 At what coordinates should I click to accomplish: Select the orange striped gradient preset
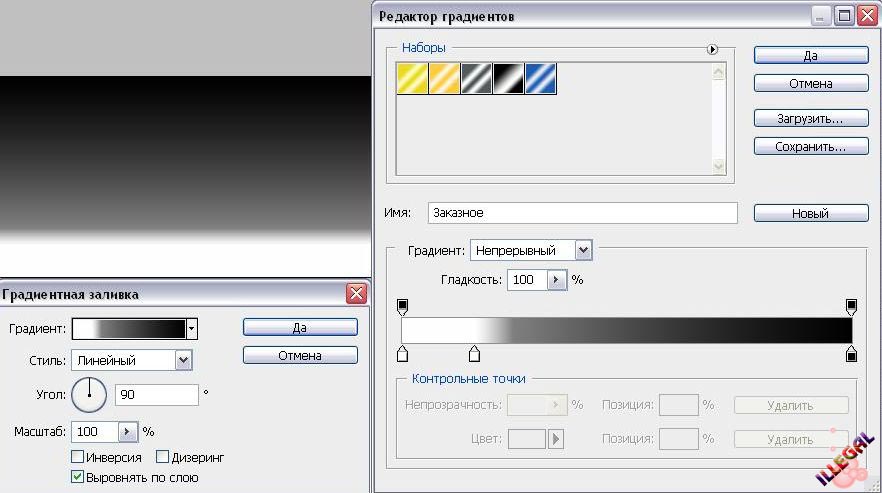pos(445,79)
